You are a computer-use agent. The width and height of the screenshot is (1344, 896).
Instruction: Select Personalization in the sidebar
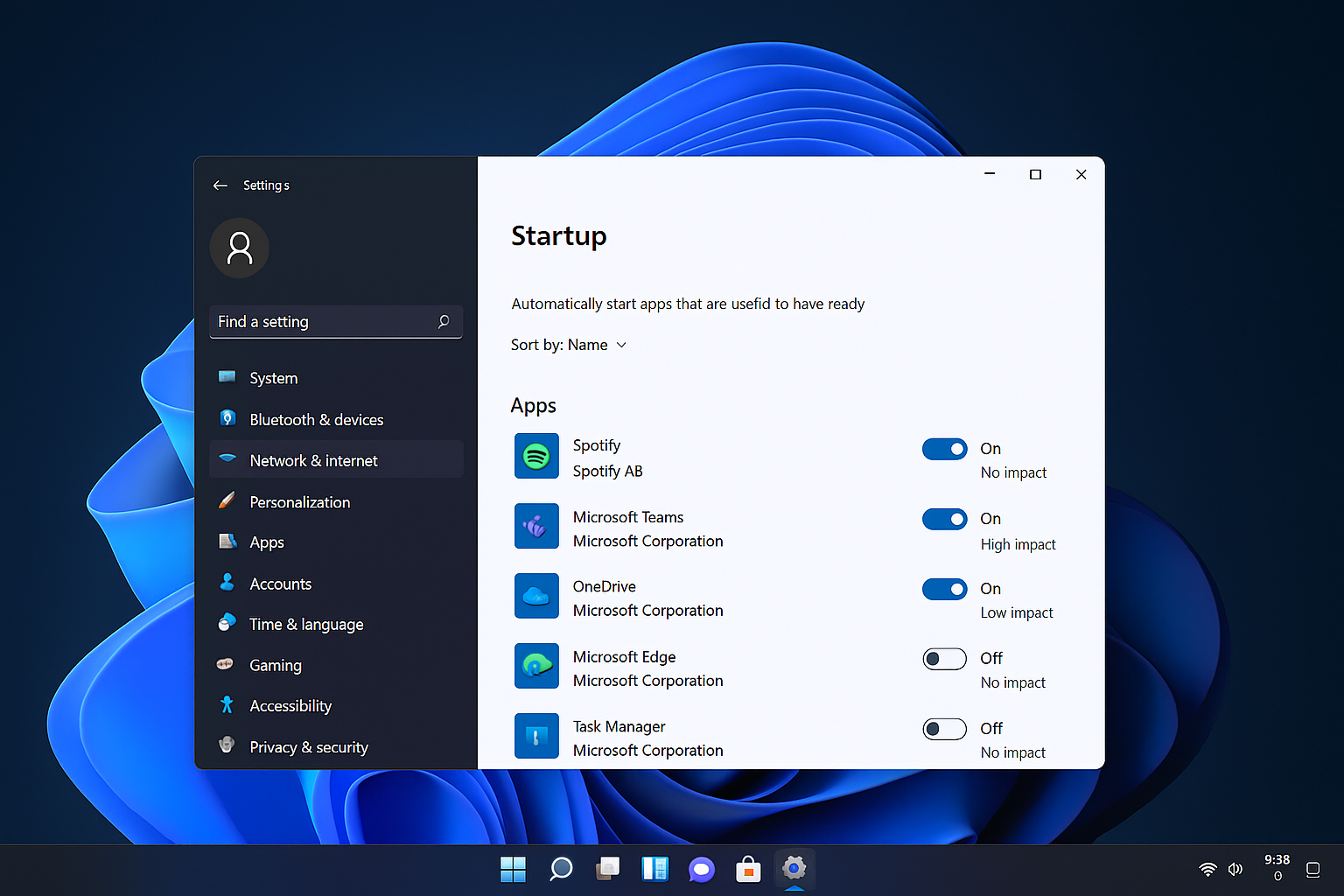[299, 502]
